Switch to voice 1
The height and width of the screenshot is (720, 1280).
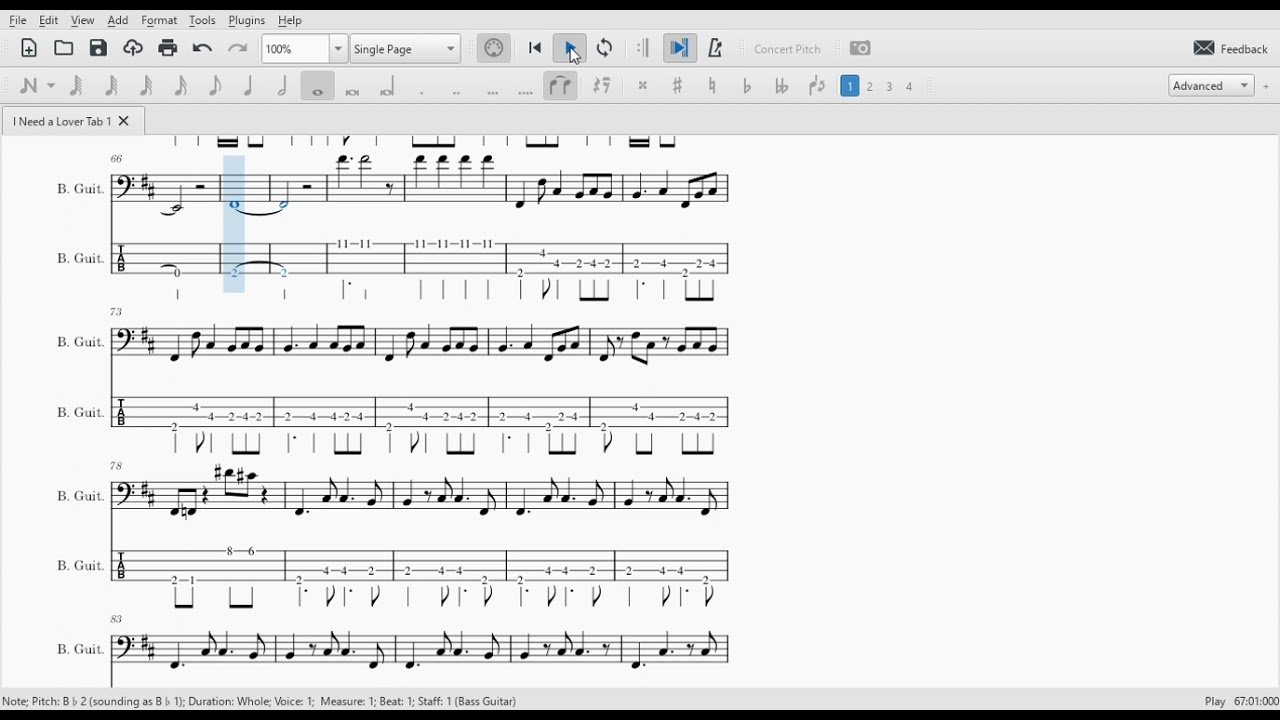click(x=850, y=86)
